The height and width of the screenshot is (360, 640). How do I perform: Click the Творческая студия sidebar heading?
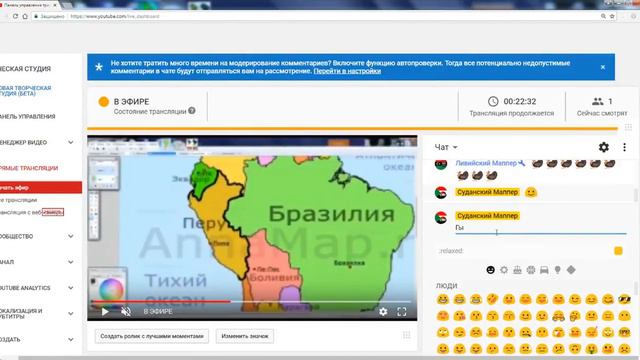click(x=25, y=69)
